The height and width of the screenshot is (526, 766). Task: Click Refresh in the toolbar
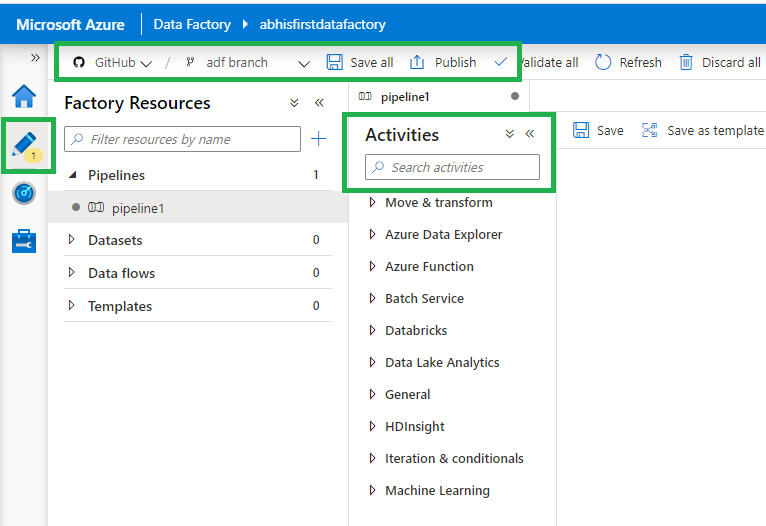click(628, 62)
